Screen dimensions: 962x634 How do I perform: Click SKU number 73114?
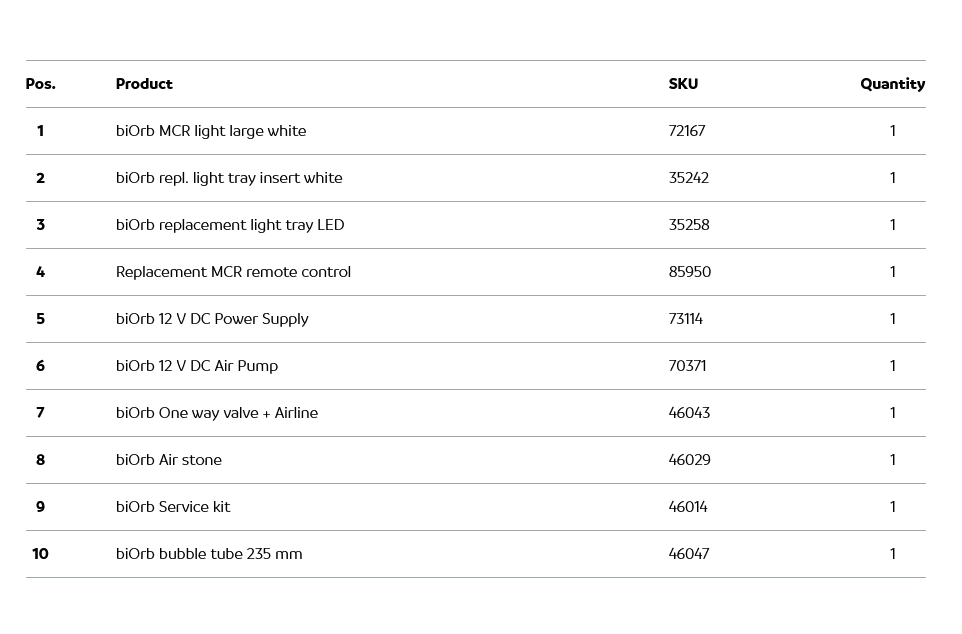tap(686, 319)
